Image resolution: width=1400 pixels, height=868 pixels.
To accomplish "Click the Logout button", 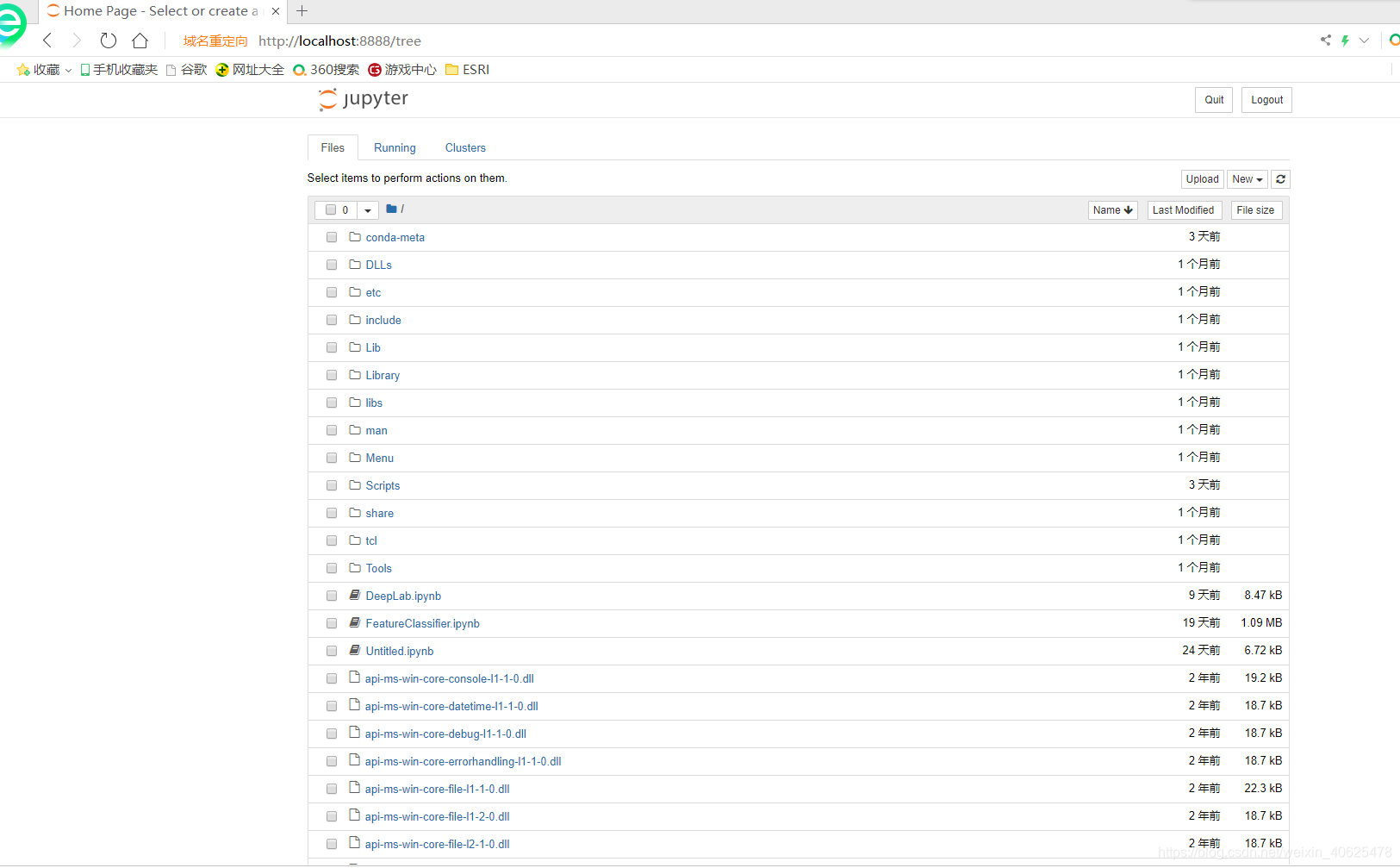I will tap(1266, 100).
